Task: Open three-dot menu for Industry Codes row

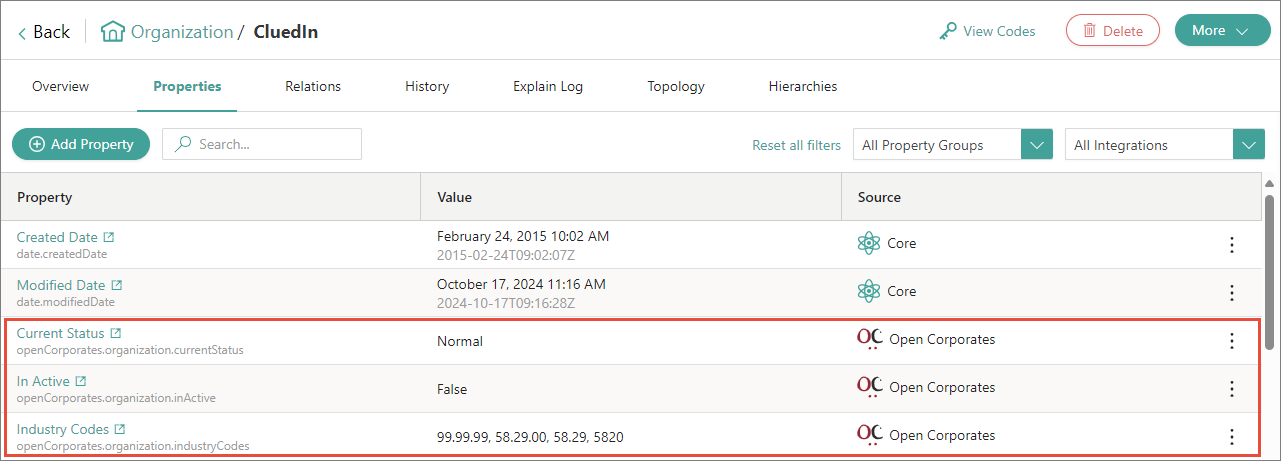Action: point(1232,437)
